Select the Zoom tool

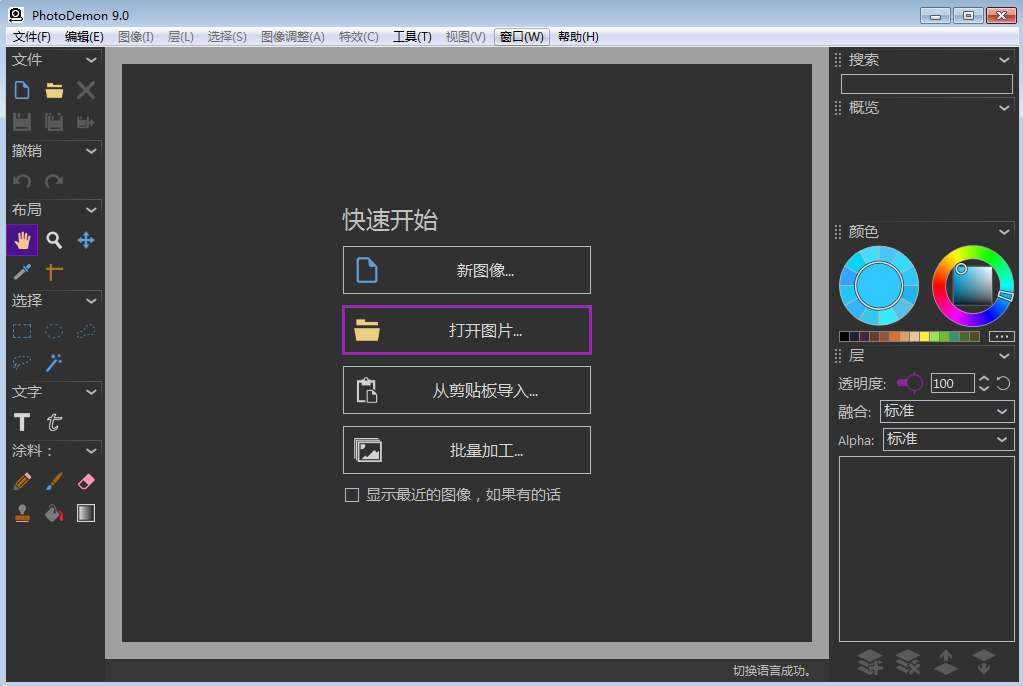point(53,240)
